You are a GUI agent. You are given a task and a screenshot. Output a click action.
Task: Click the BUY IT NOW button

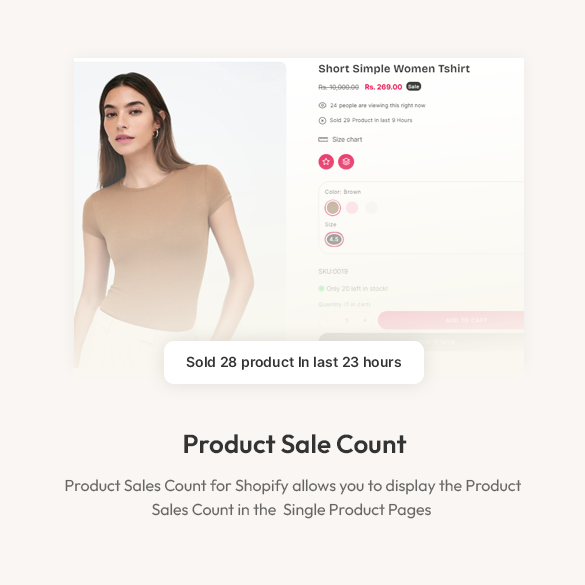tap(421, 341)
